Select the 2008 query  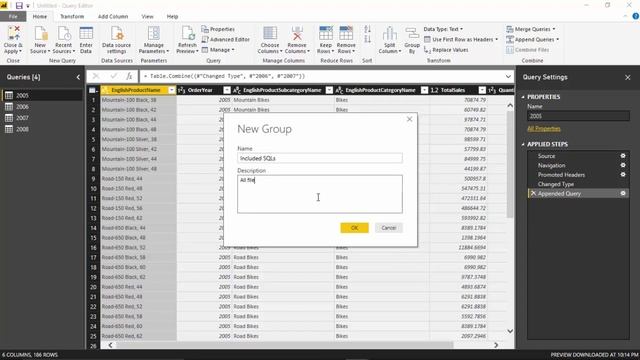[x=41, y=129]
